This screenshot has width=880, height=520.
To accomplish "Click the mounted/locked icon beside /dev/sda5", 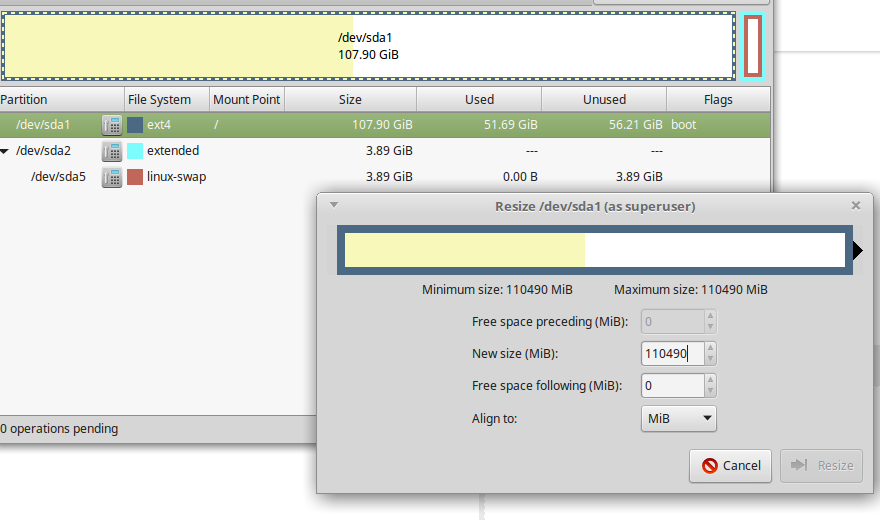I will [x=112, y=177].
